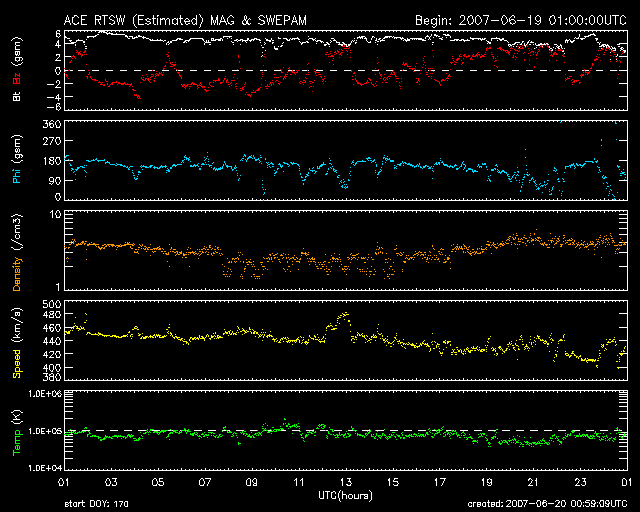Click the '360' tick on the Phi axis
The image size is (640, 512).
52,124
